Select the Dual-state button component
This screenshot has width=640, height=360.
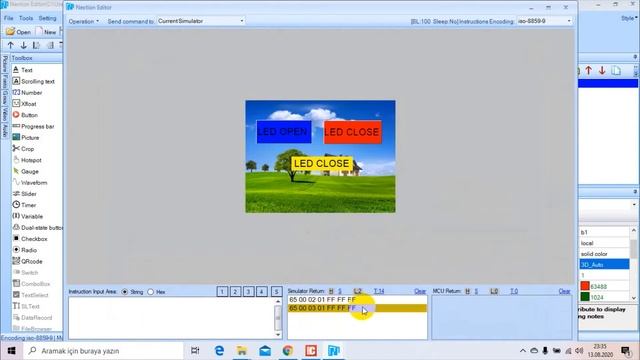pos(37,227)
